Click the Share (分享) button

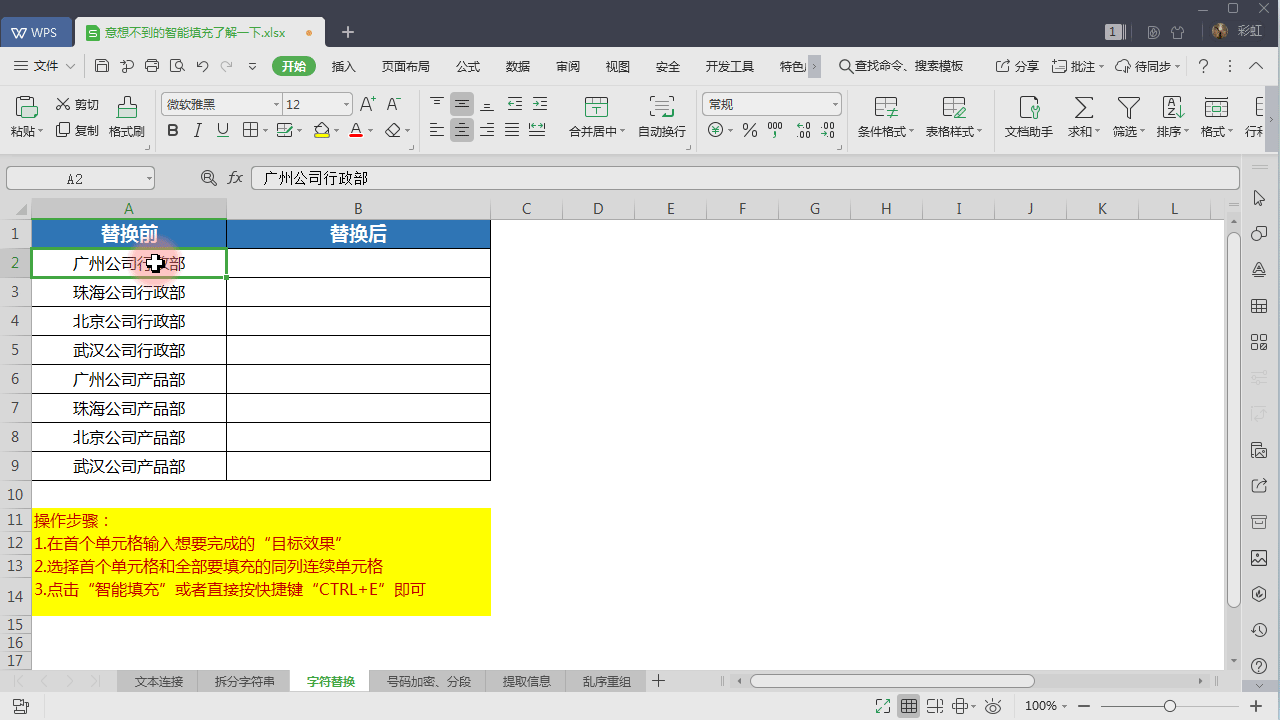pyautogui.click(x=1017, y=66)
